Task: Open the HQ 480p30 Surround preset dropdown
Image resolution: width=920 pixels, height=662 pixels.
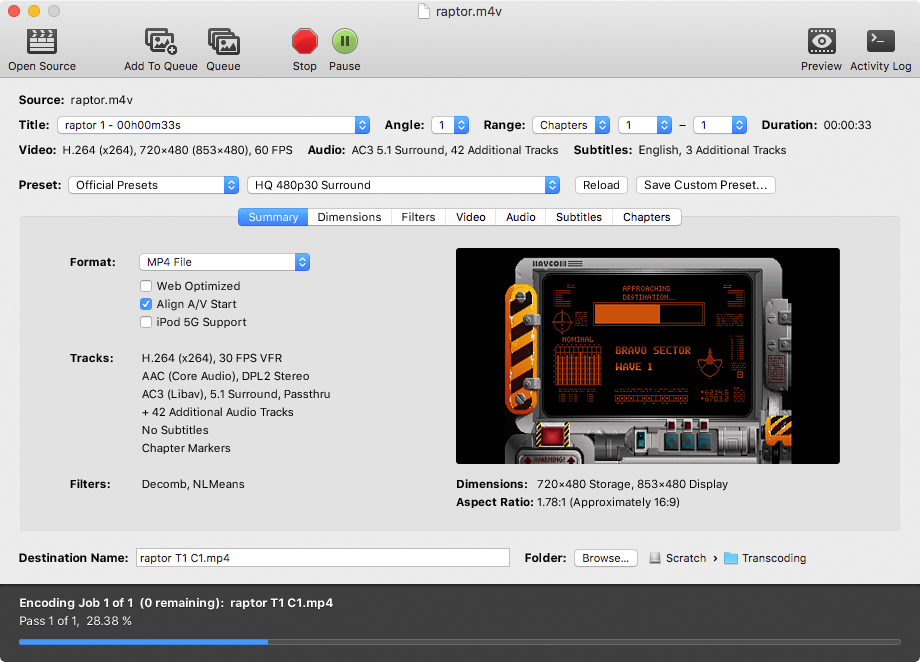Action: tap(403, 185)
